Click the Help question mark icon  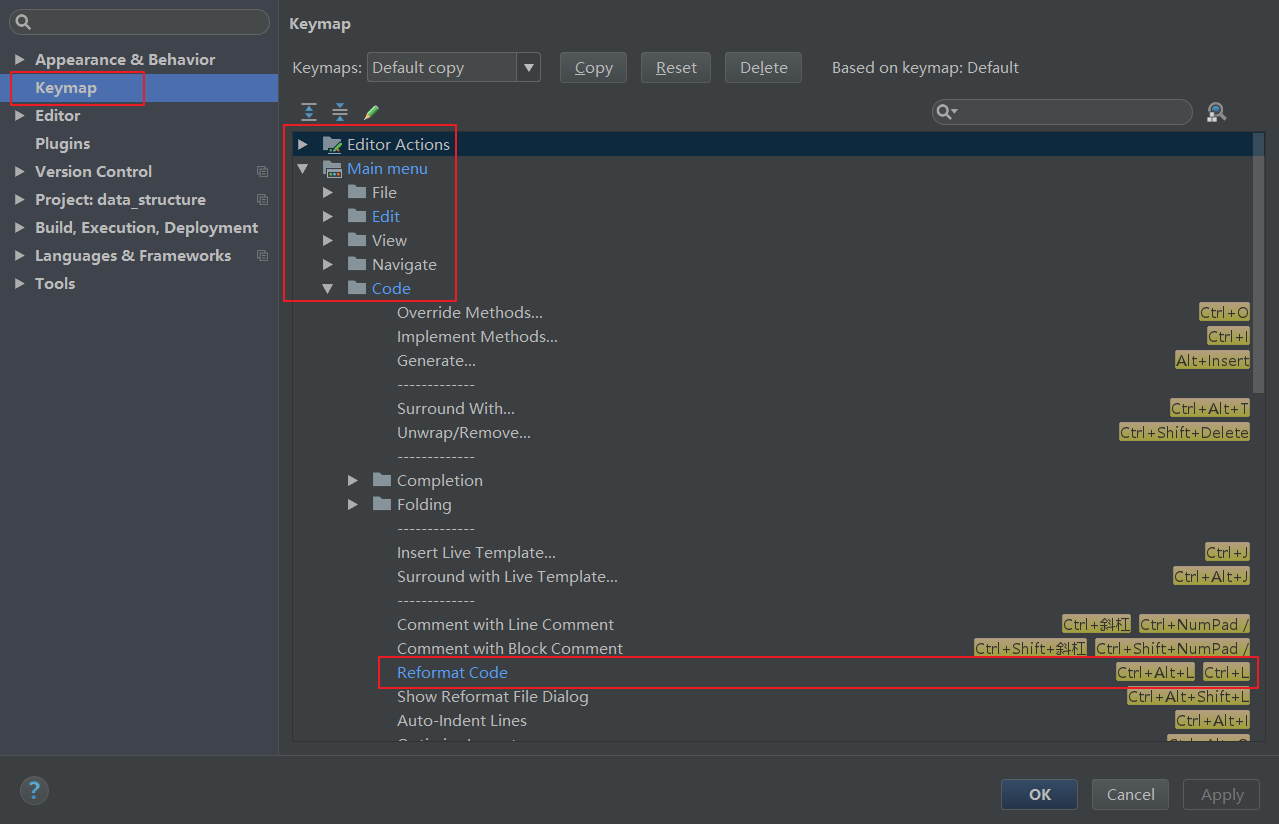click(34, 790)
